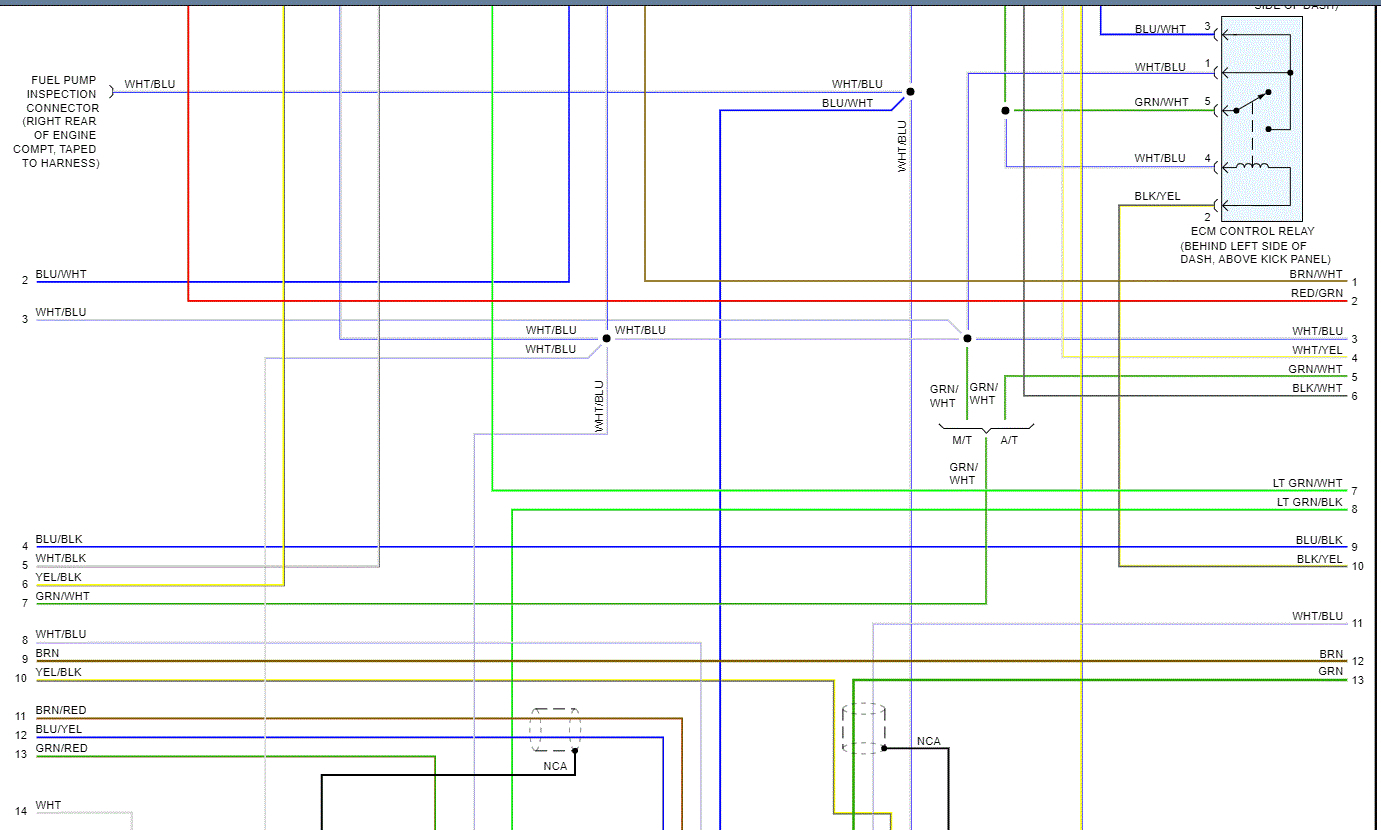Select the FUEL PUMP INSPECTION CONNECTOR label
This screenshot has height=830, width=1381.
(x=63, y=121)
